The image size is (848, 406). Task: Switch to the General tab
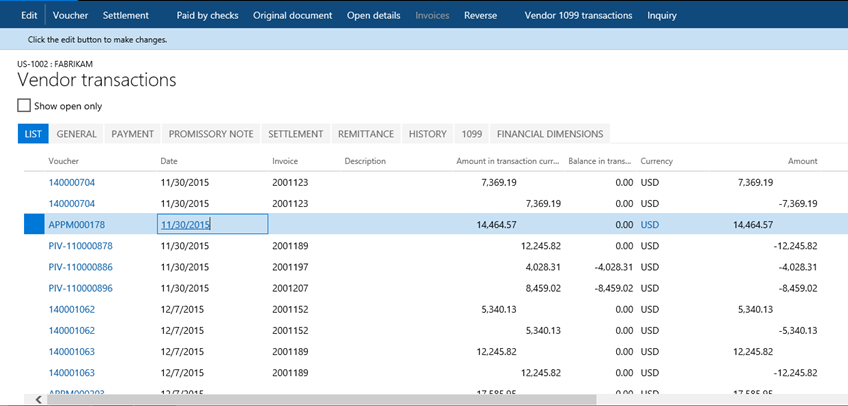[76, 134]
